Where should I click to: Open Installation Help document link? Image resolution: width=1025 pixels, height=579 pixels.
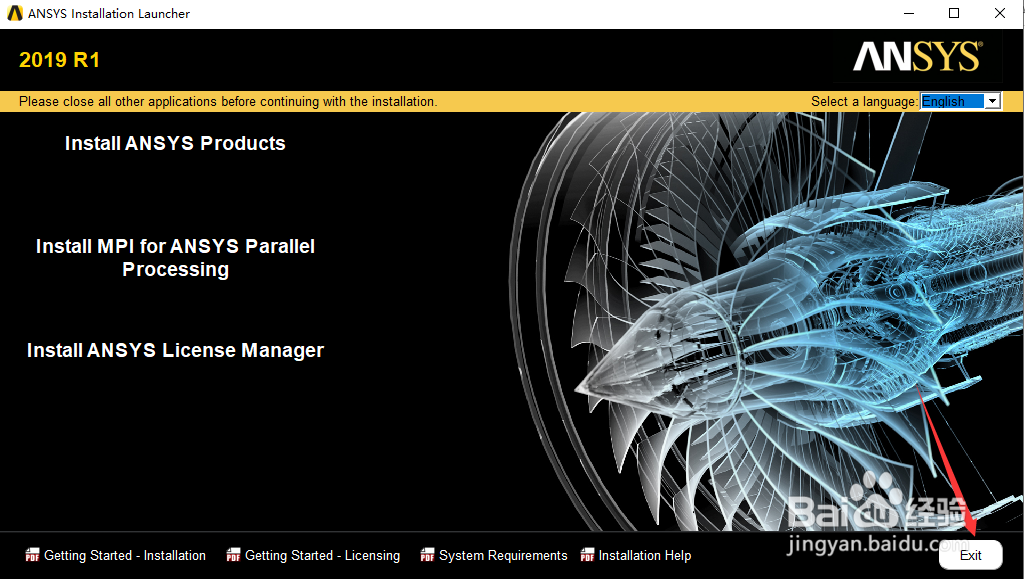pos(645,555)
